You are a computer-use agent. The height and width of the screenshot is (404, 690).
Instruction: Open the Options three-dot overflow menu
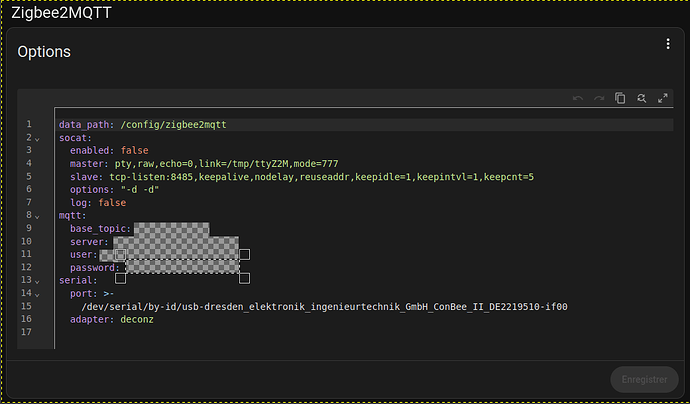(x=668, y=44)
